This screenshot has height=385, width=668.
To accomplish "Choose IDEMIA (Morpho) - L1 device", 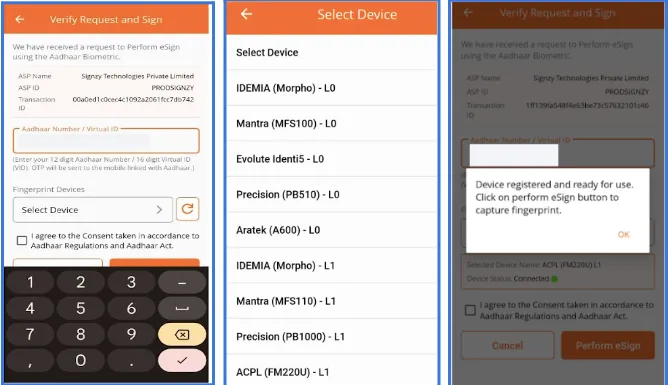I will [331, 266].
